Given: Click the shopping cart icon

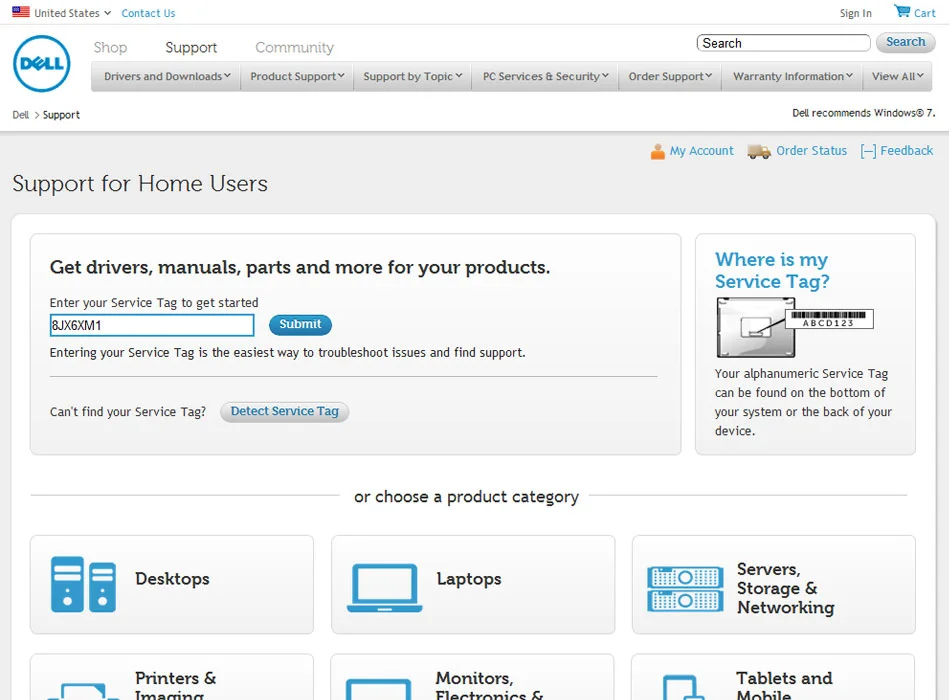Looking at the screenshot, I should tap(902, 11).
